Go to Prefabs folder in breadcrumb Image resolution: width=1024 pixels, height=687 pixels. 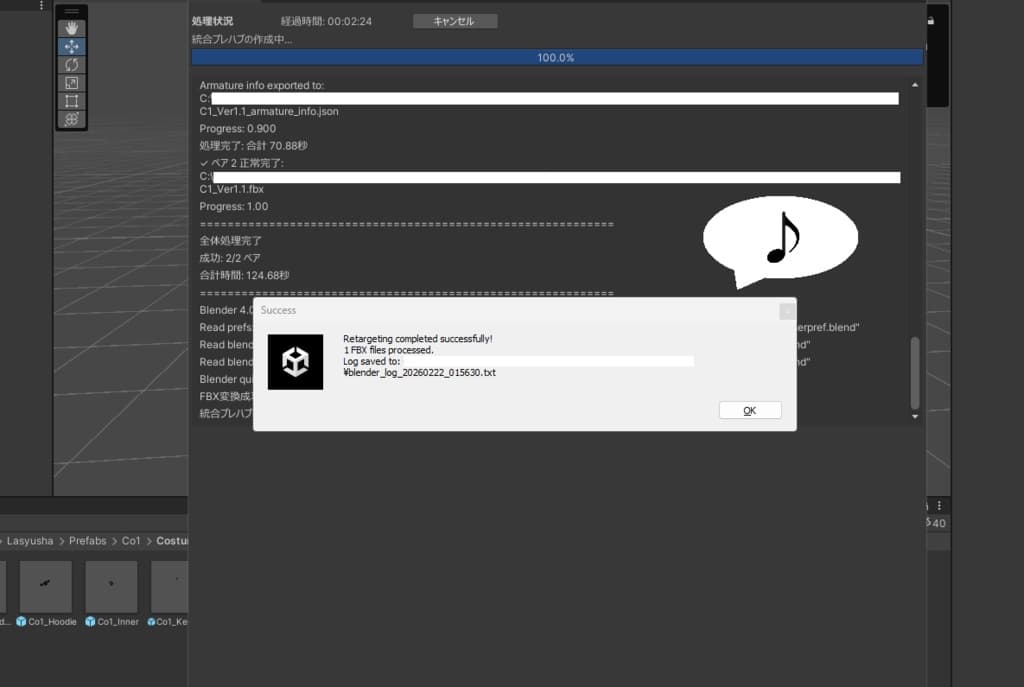point(88,541)
